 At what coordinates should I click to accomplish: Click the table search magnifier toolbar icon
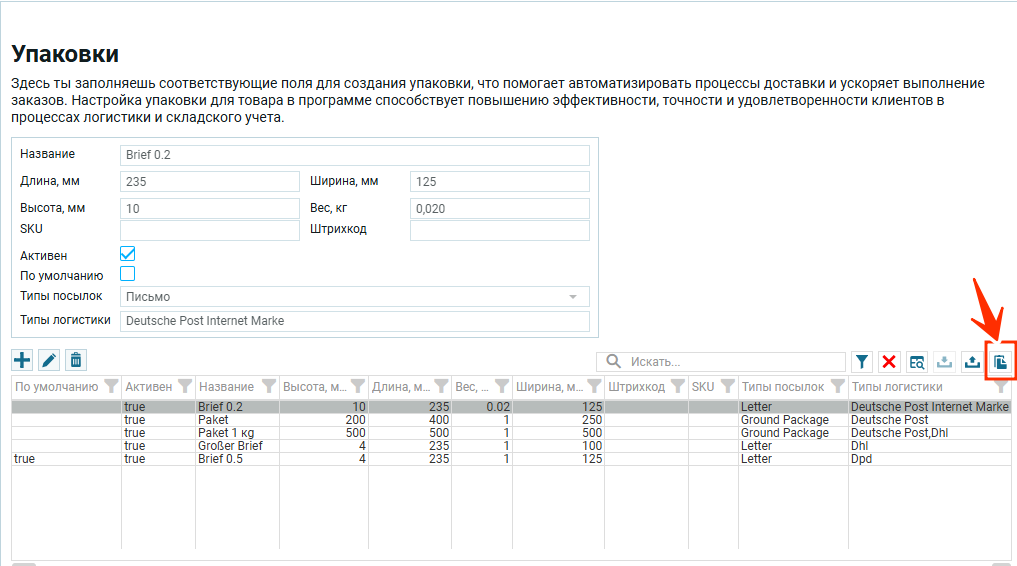click(x=917, y=362)
